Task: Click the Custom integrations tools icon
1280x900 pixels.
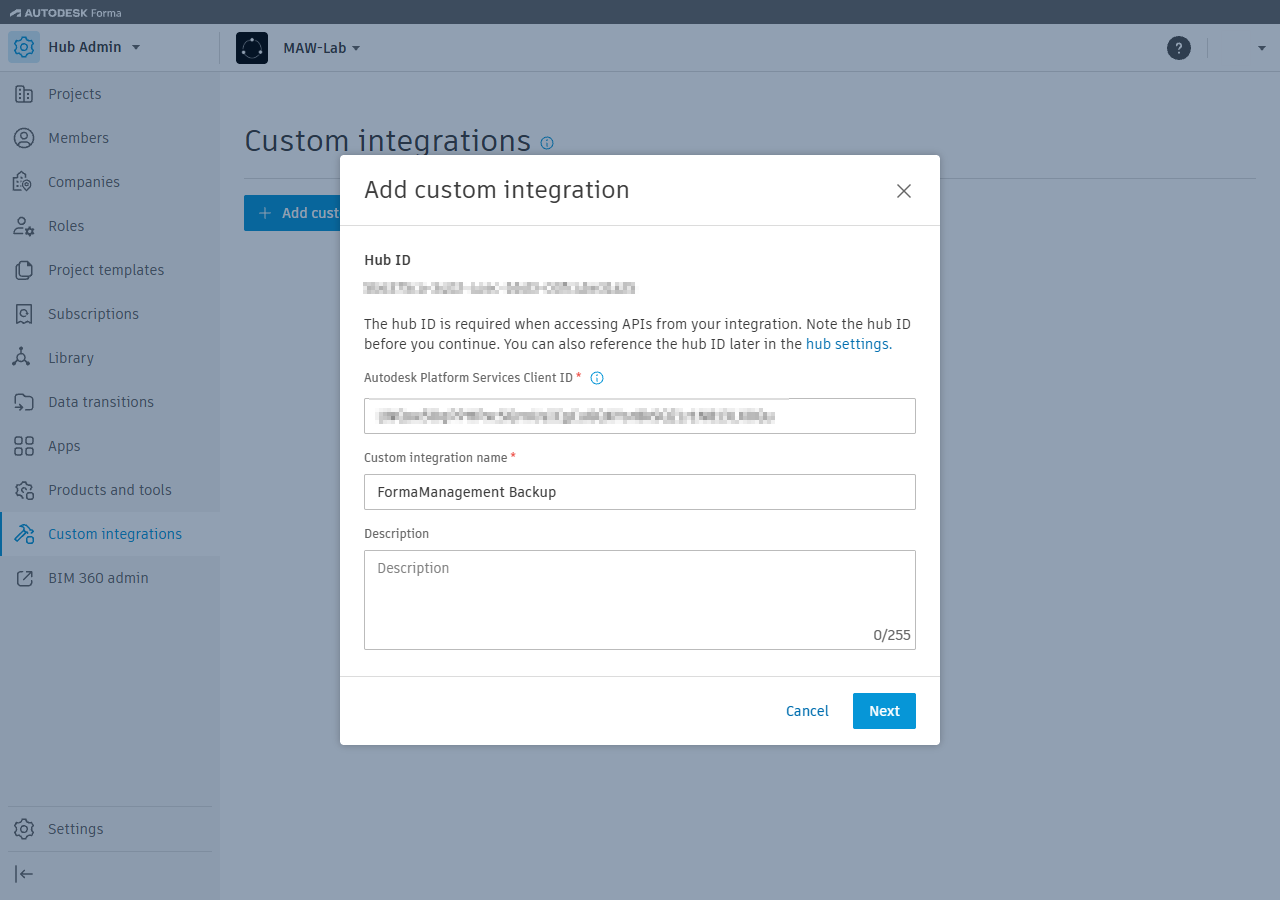Action: (24, 534)
